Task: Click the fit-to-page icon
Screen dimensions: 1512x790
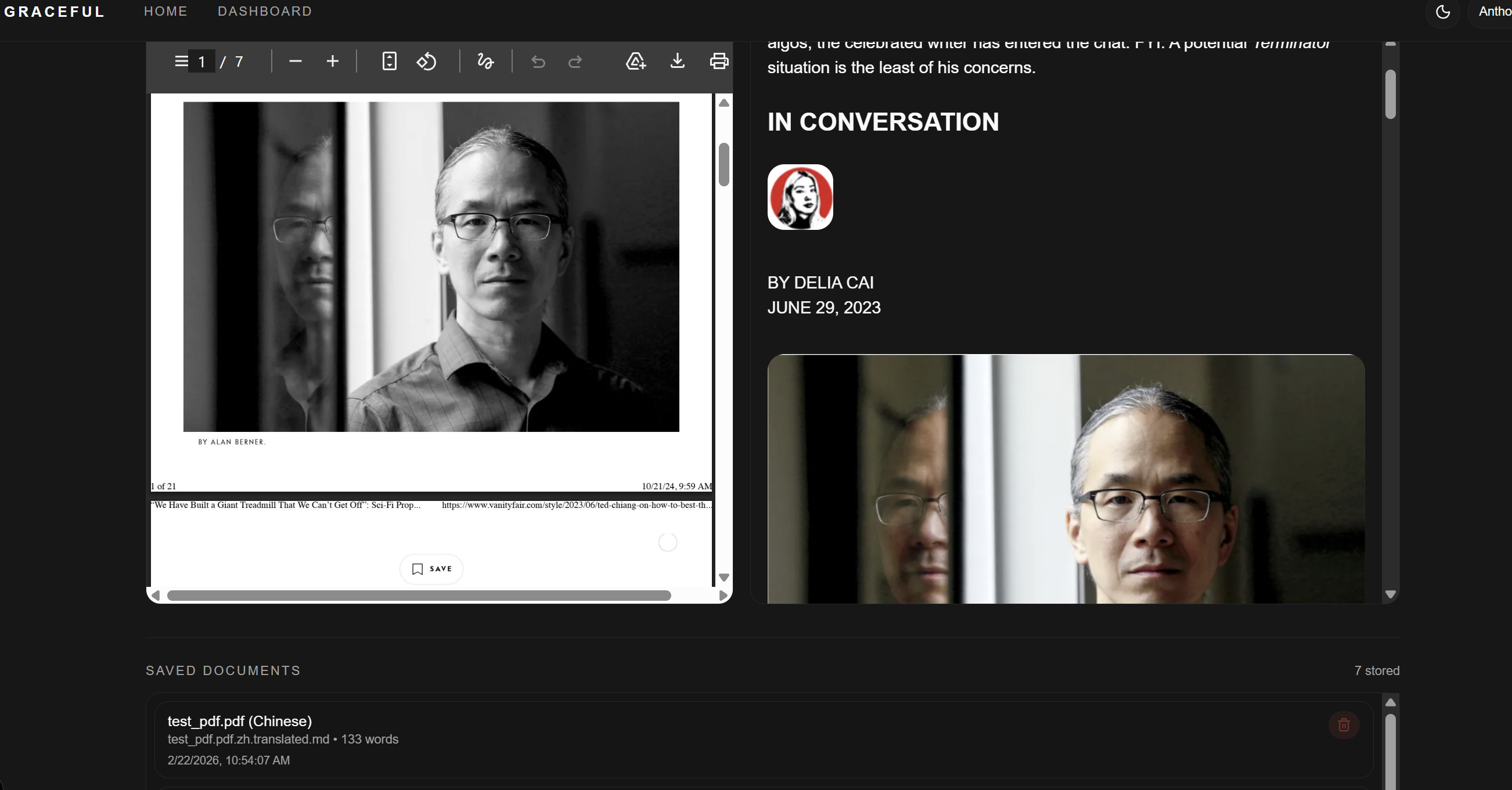Action: (389, 61)
